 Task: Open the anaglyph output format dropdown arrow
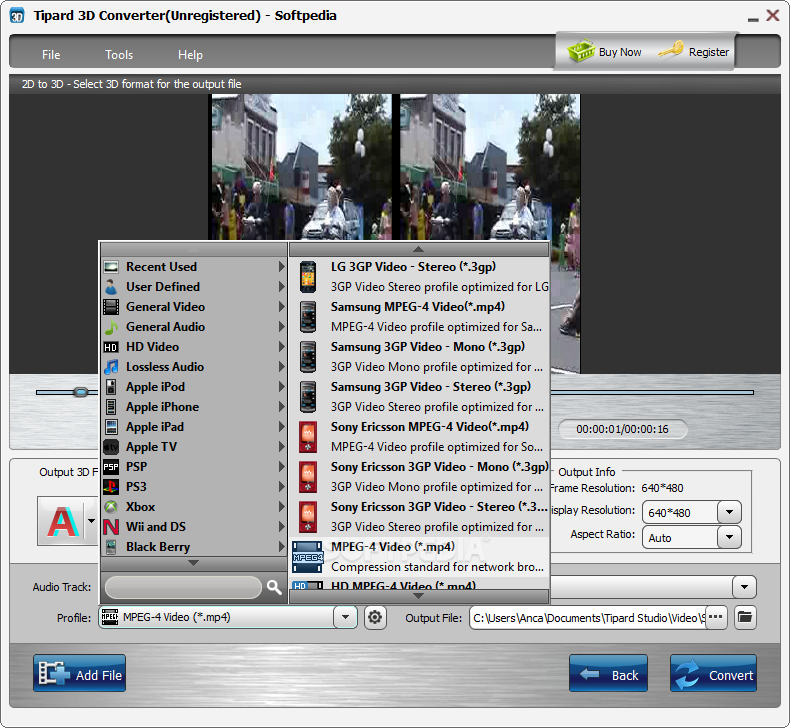(91, 521)
